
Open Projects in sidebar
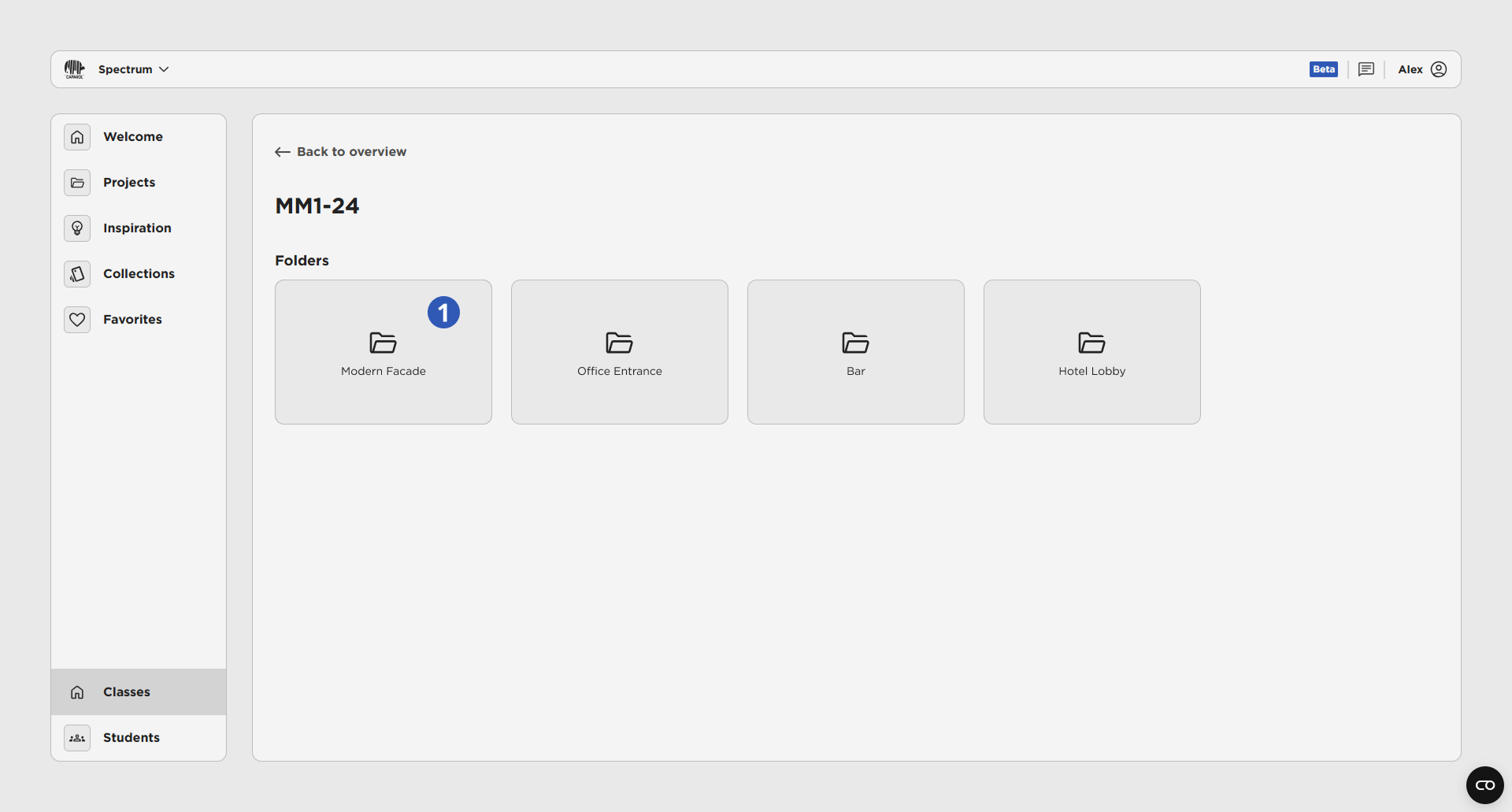[x=129, y=183]
